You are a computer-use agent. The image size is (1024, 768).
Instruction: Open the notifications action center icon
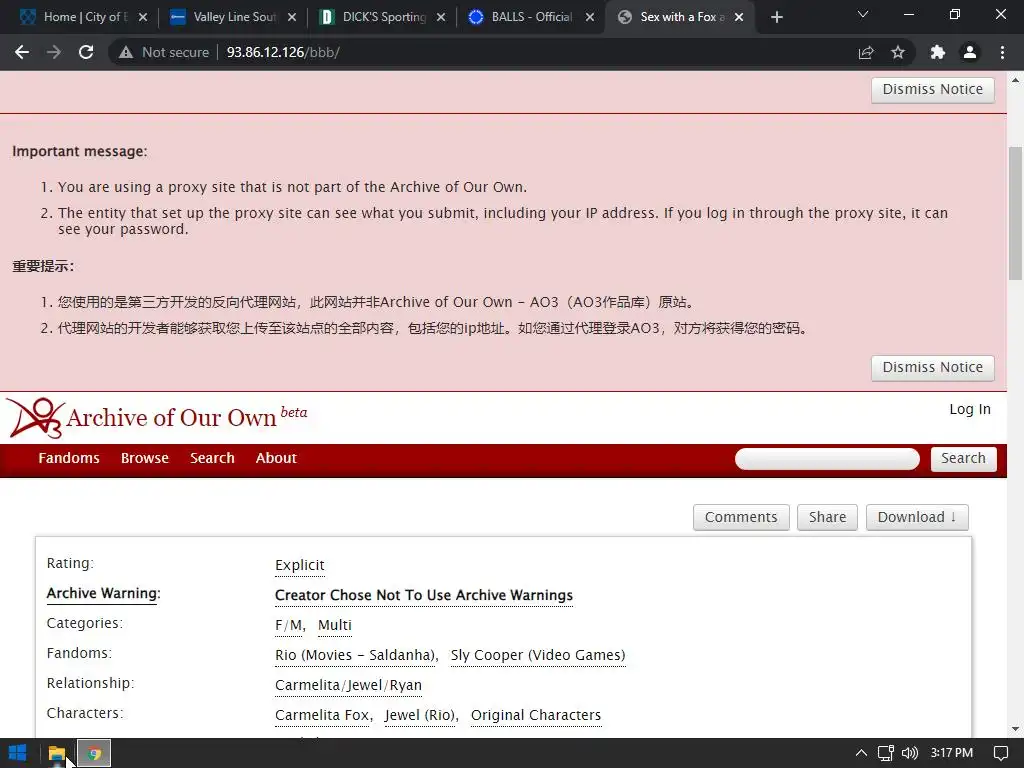(1000, 753)
